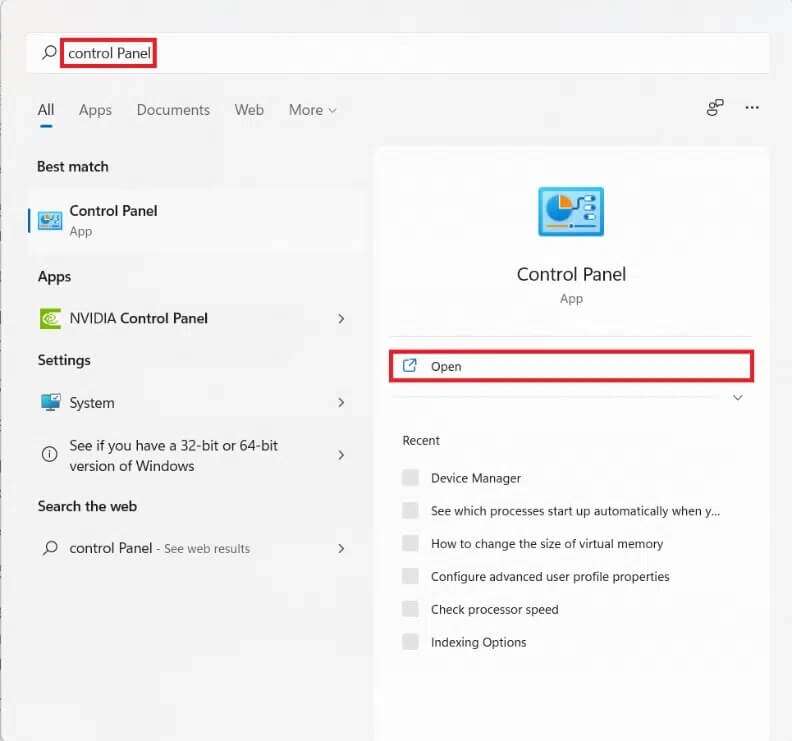Expand NVIDIA Control Panel chevron arrow
The width and height of the screenshot is (792, 741).
[x=341, y=319]
